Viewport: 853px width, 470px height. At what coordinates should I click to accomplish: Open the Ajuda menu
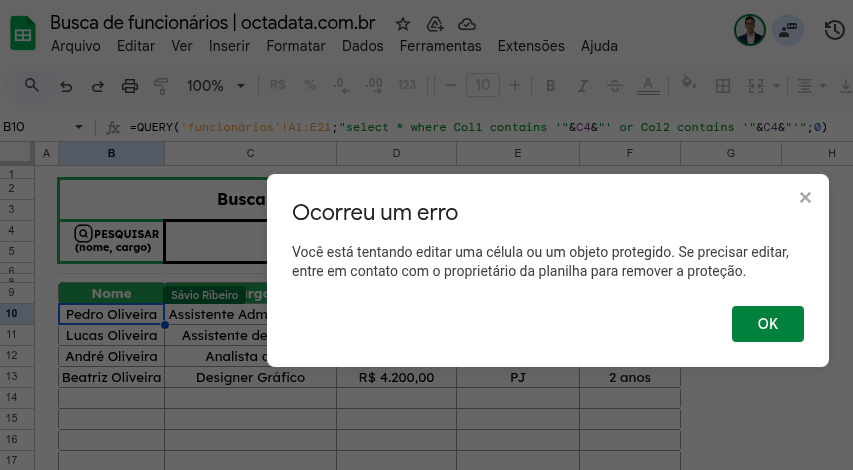click(599, 46)
